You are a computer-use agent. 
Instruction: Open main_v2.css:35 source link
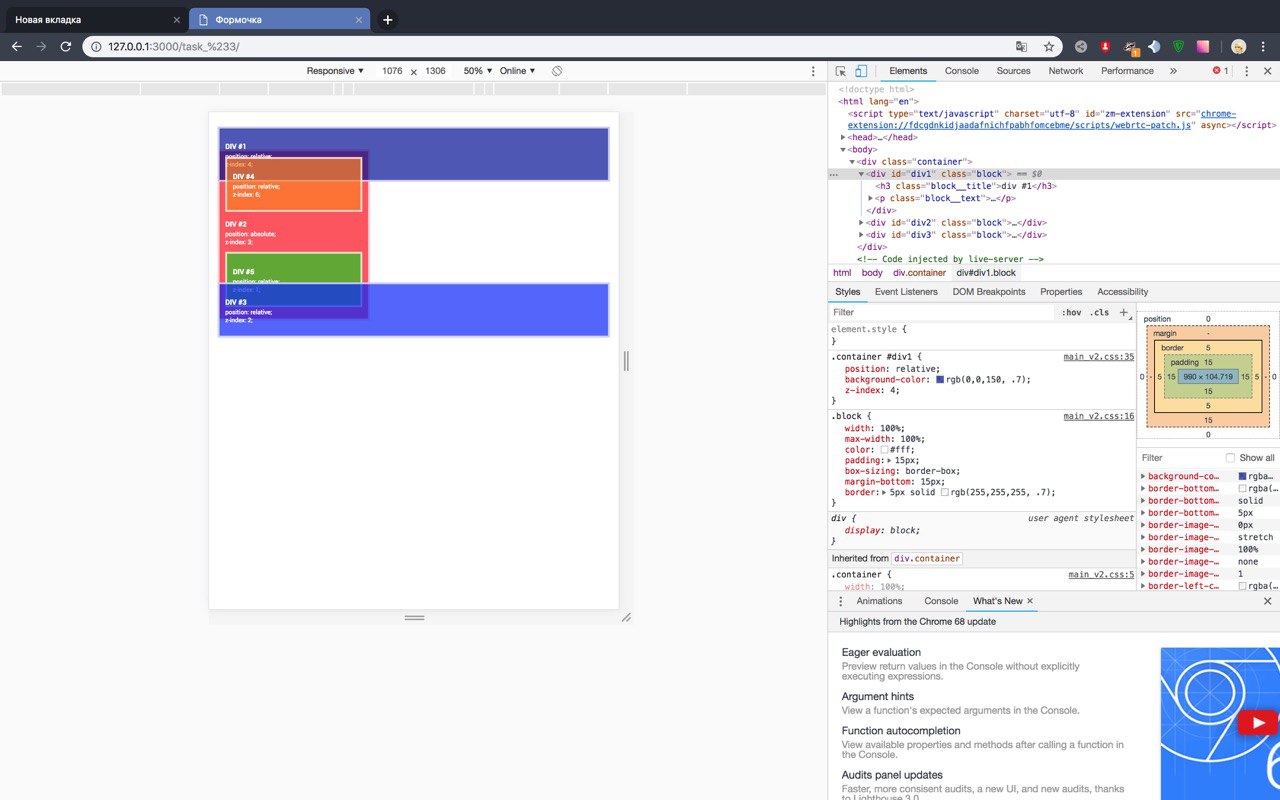[1098, 357]
